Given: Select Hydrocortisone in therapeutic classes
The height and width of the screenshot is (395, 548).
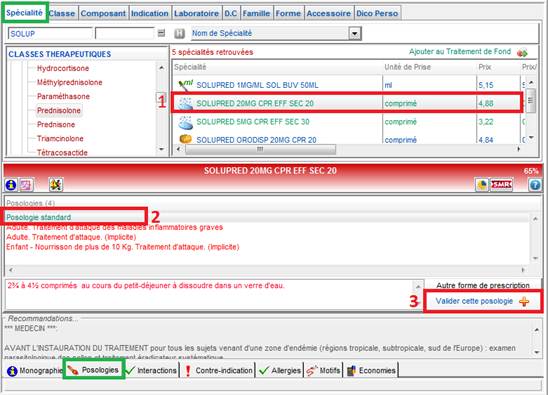Looking at the screenshot, I should pos(63,68).
